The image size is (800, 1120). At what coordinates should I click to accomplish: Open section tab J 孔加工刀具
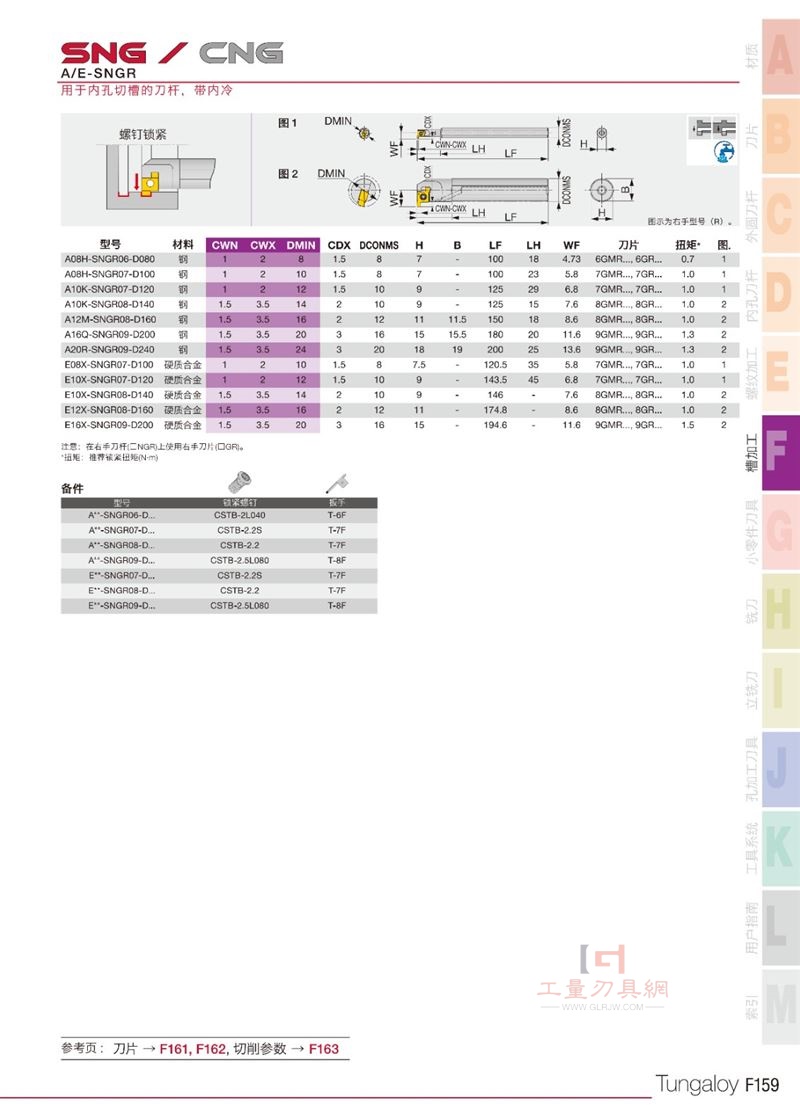(x=779, y=770)
